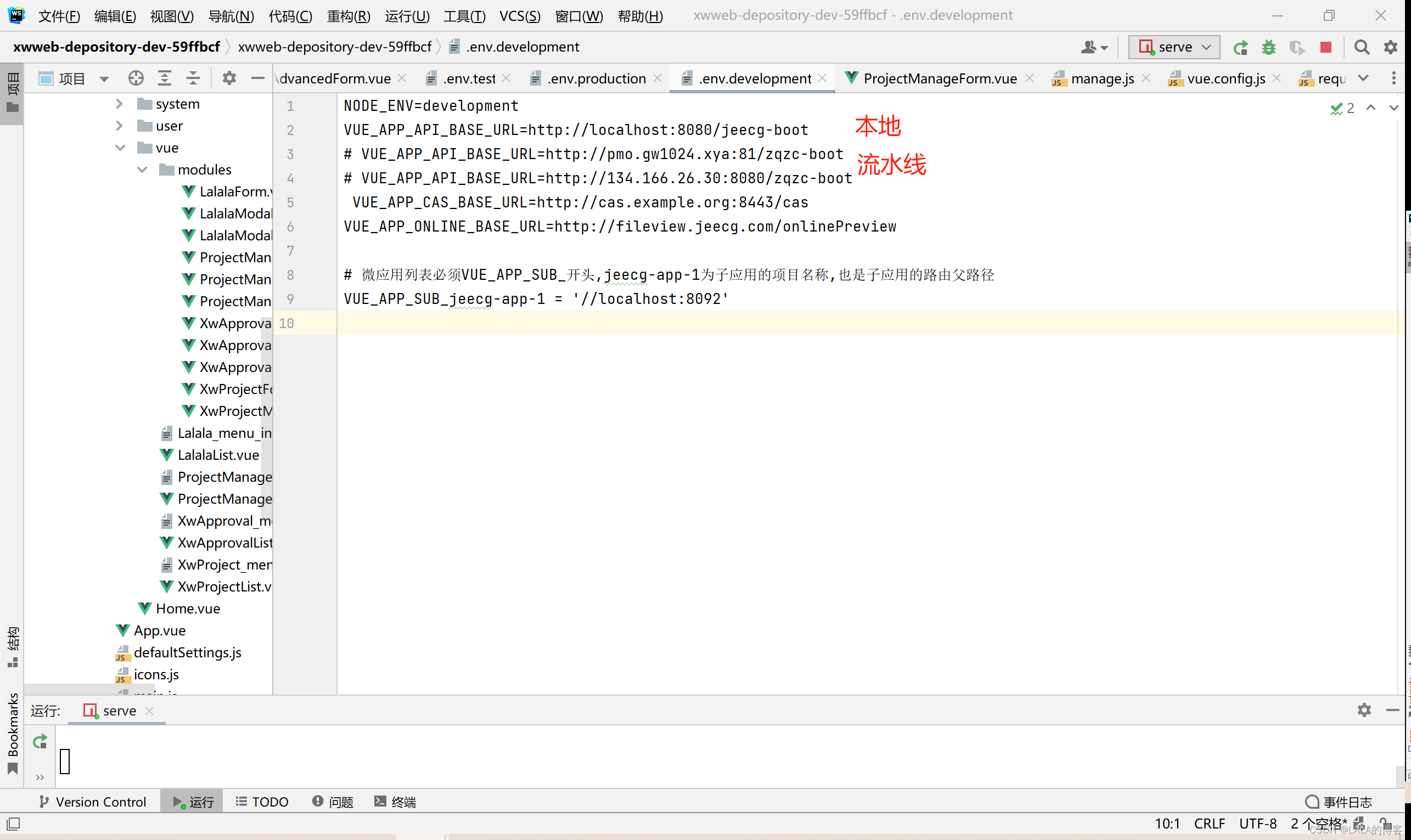
Task: Toggle tool window bars icon in status bar corner
Action: 13,824
